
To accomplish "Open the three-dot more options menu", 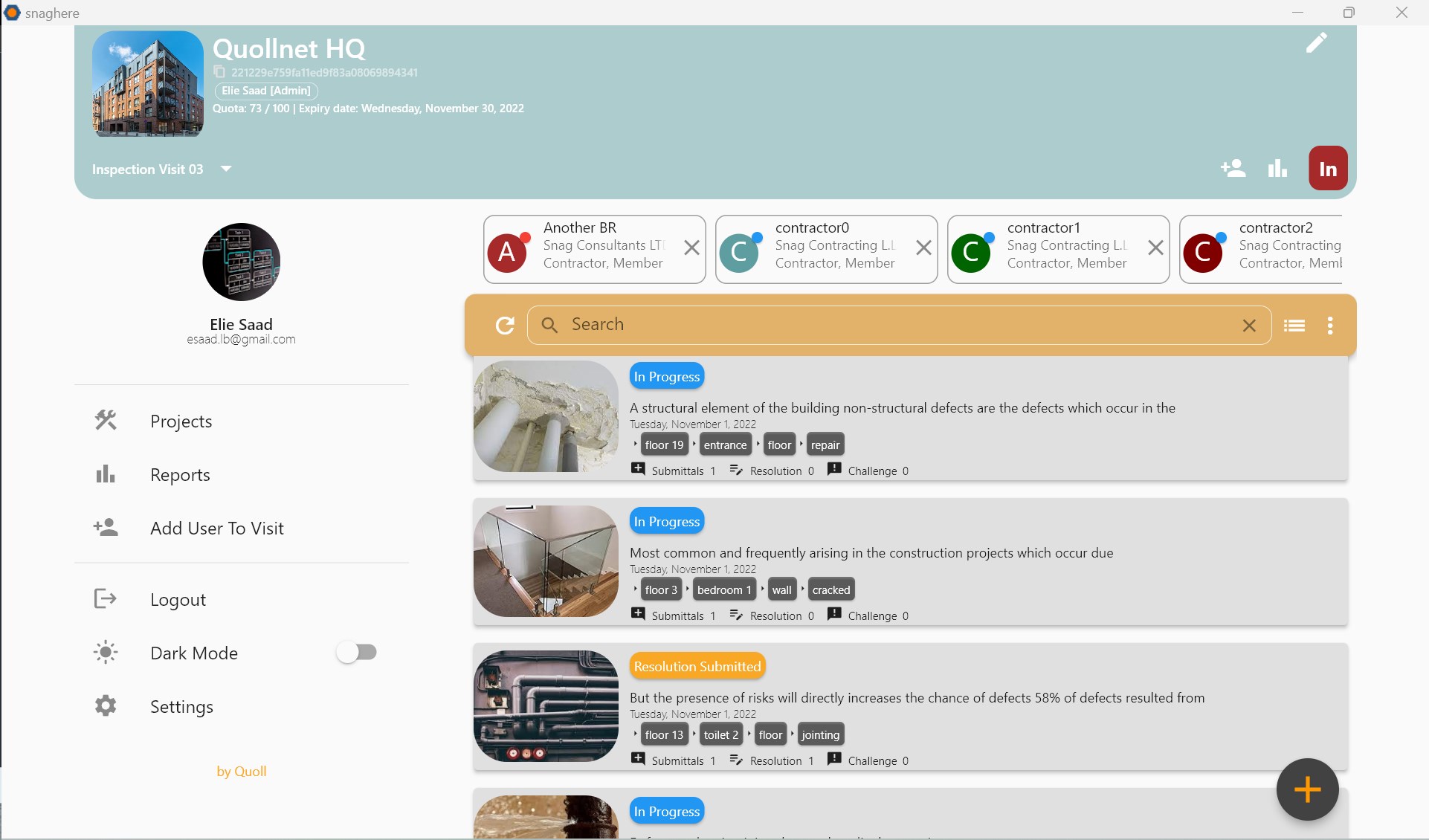I will point(1330,325).
